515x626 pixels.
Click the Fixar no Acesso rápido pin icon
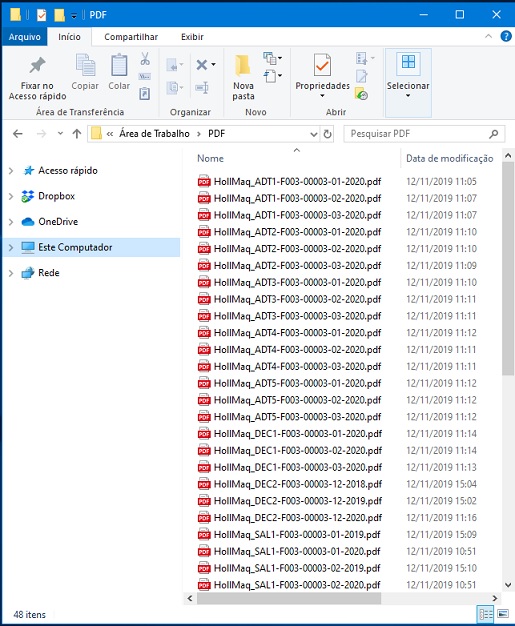coord(38,65)
